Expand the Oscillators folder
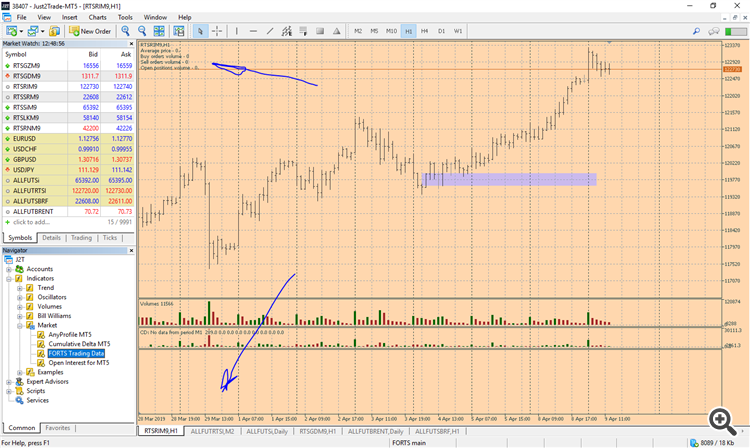The image size is (750, 448). pos(20,297)
